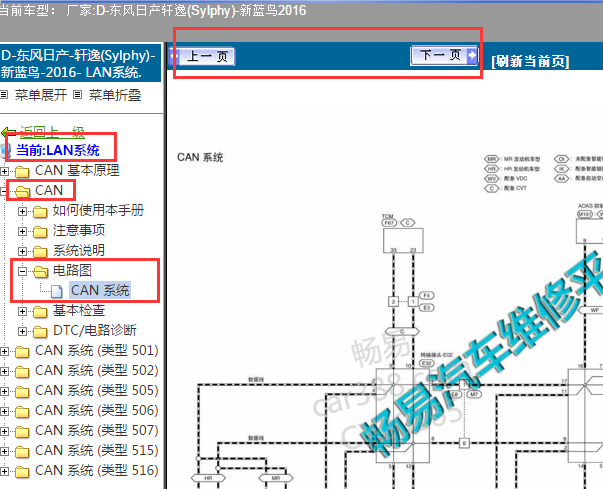Screen dimensions: 603x489
Task: Open CAN 系统 (类型 505) item
Action: [97, 390]
